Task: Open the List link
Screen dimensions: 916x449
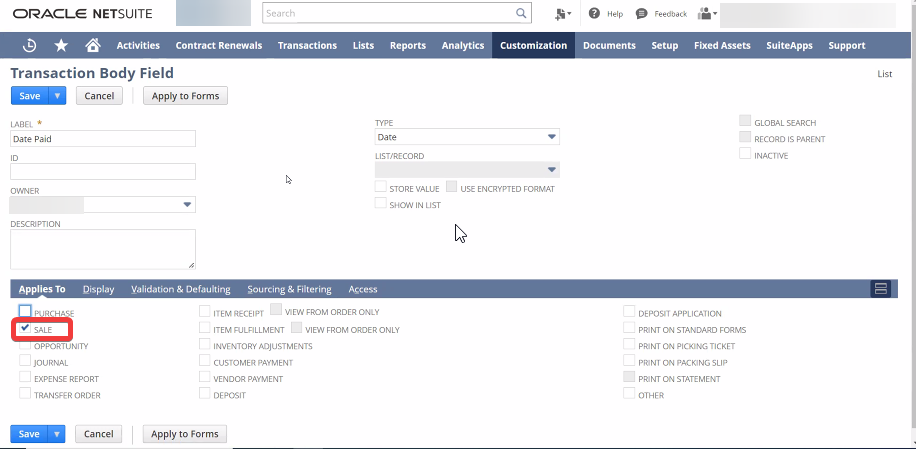Action: 884,74
